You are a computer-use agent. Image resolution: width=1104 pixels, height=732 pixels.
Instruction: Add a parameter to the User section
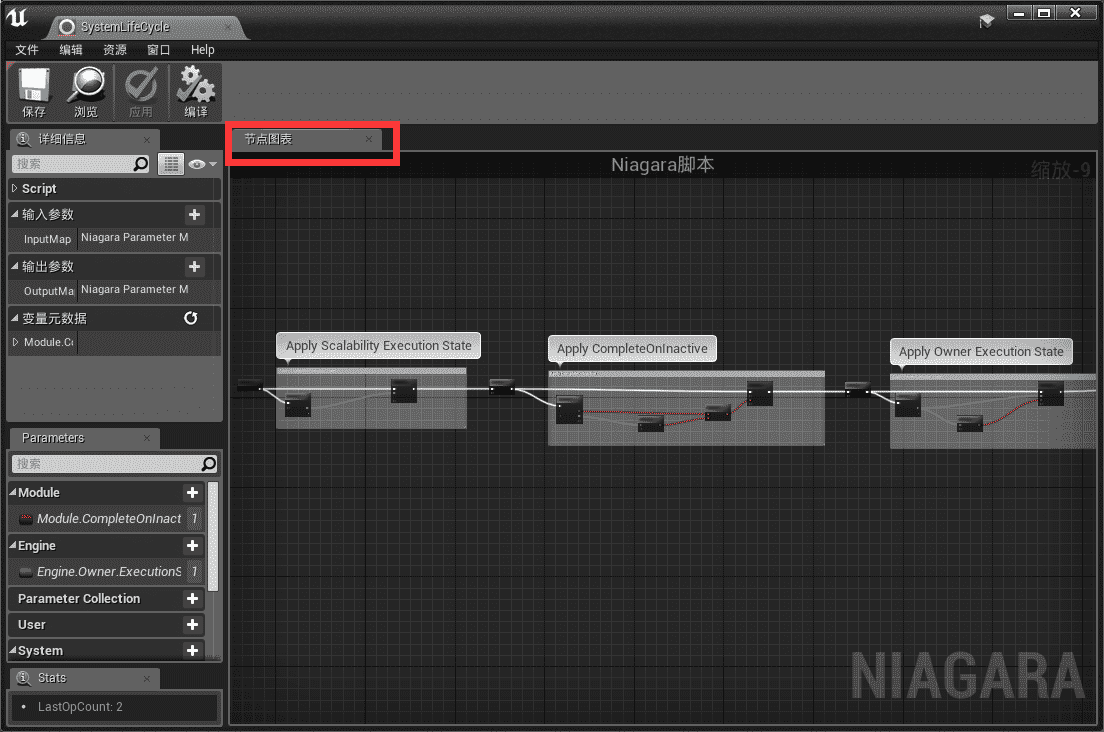193,624
